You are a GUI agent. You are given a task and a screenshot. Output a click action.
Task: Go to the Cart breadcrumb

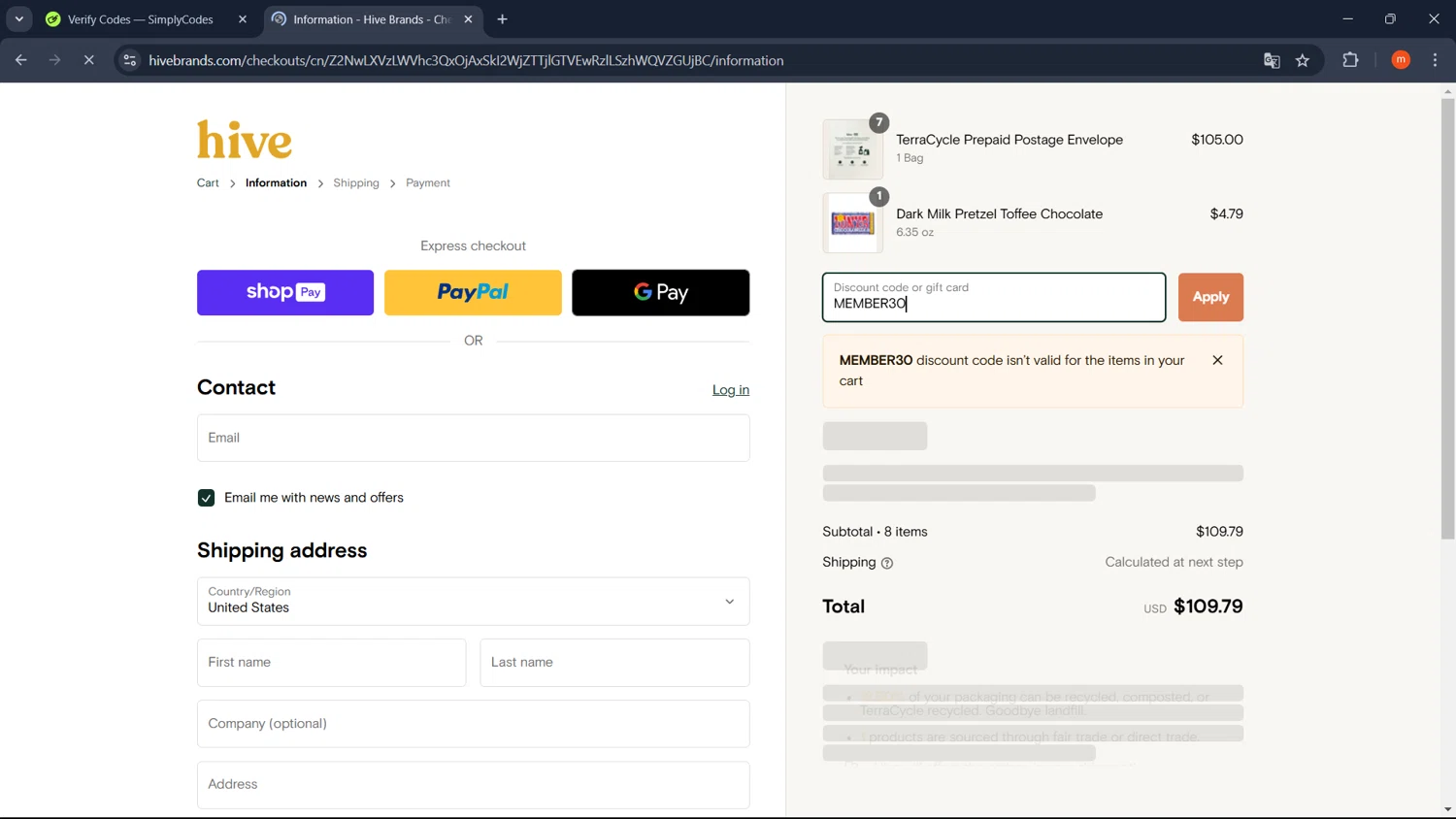click(208, 182)
